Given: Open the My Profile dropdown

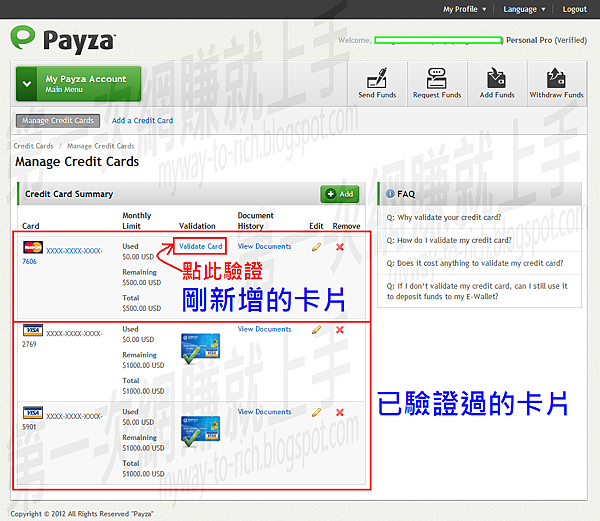Looking at the screenshot, I should pos(465,9).
